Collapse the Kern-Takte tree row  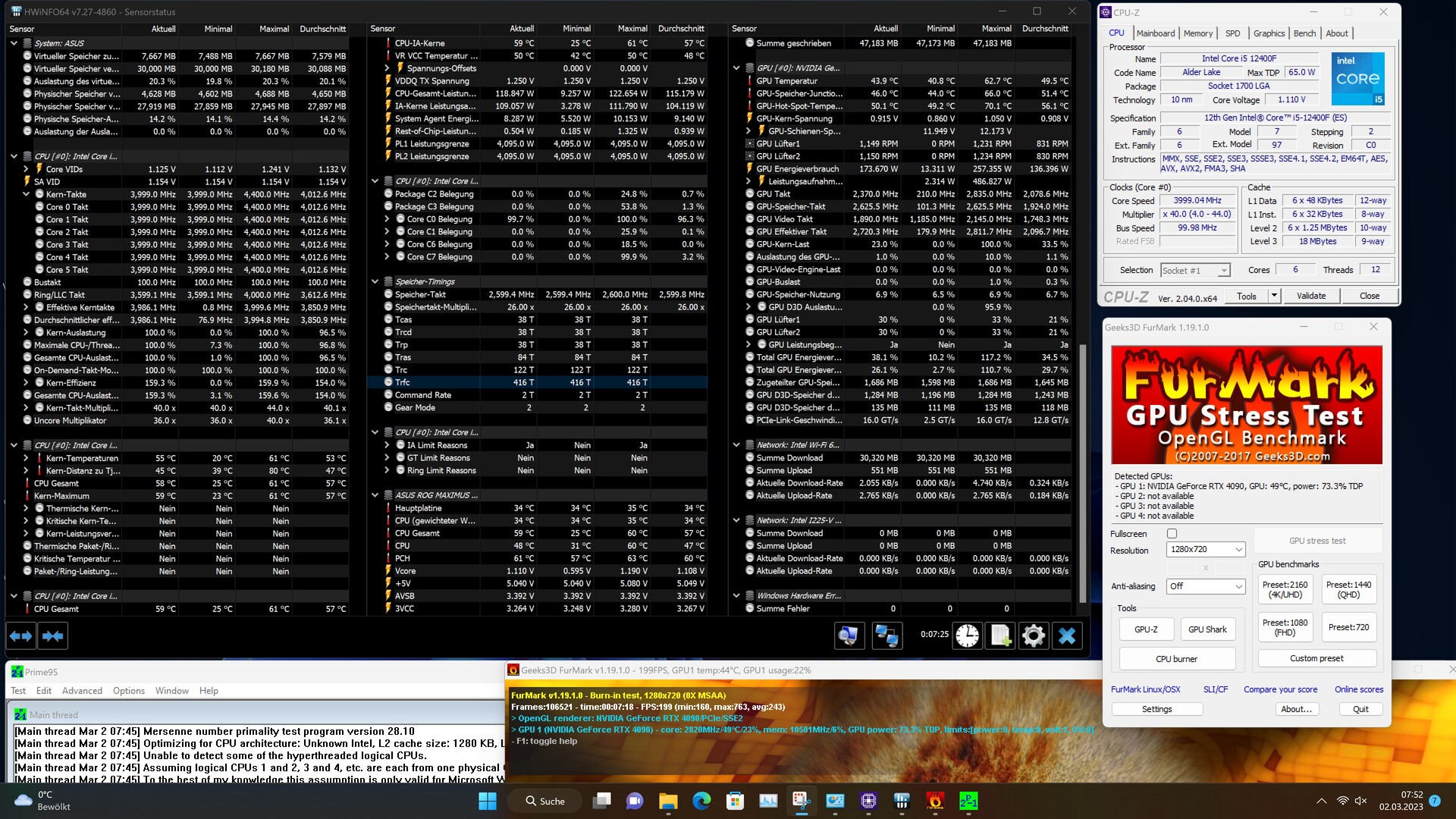coord(27,194)
